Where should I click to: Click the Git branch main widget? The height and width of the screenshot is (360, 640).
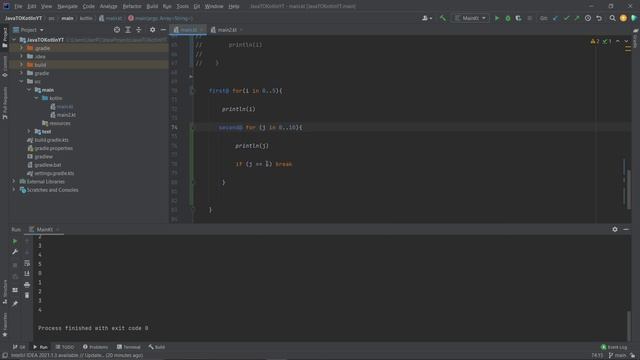(616, 356)
